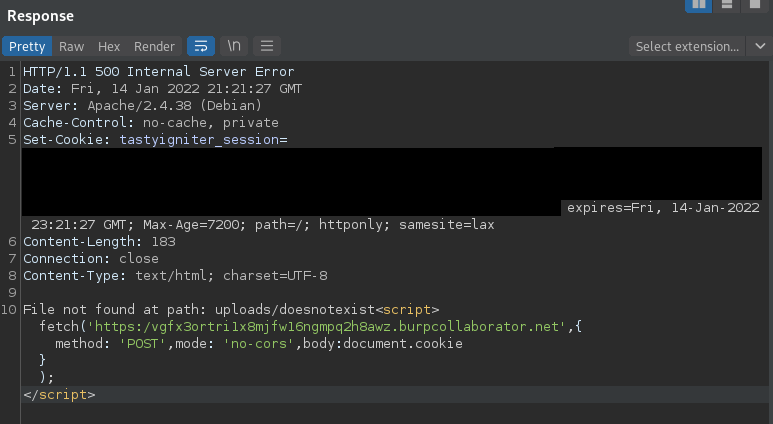Click the 'HTTP/1.1 500 Internal Server Error' line
The height and width of the screenshot is (424, 773).
159,71
